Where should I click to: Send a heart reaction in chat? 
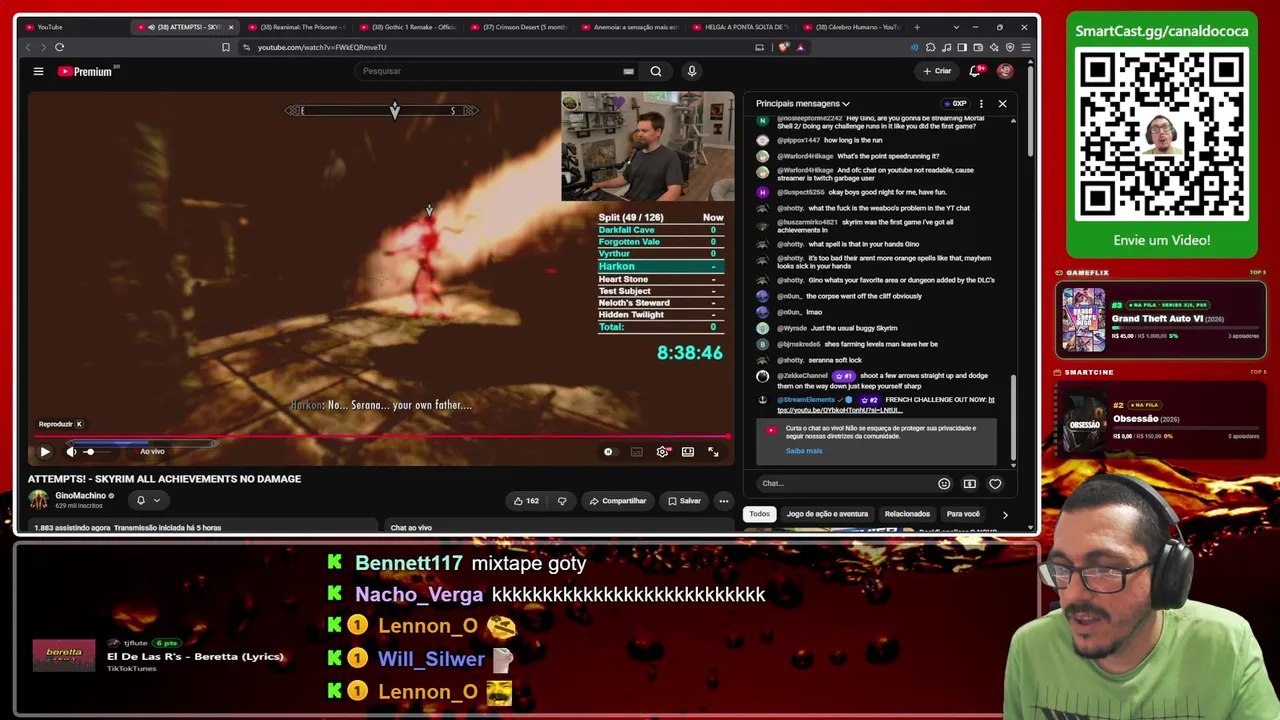[995, 484]
